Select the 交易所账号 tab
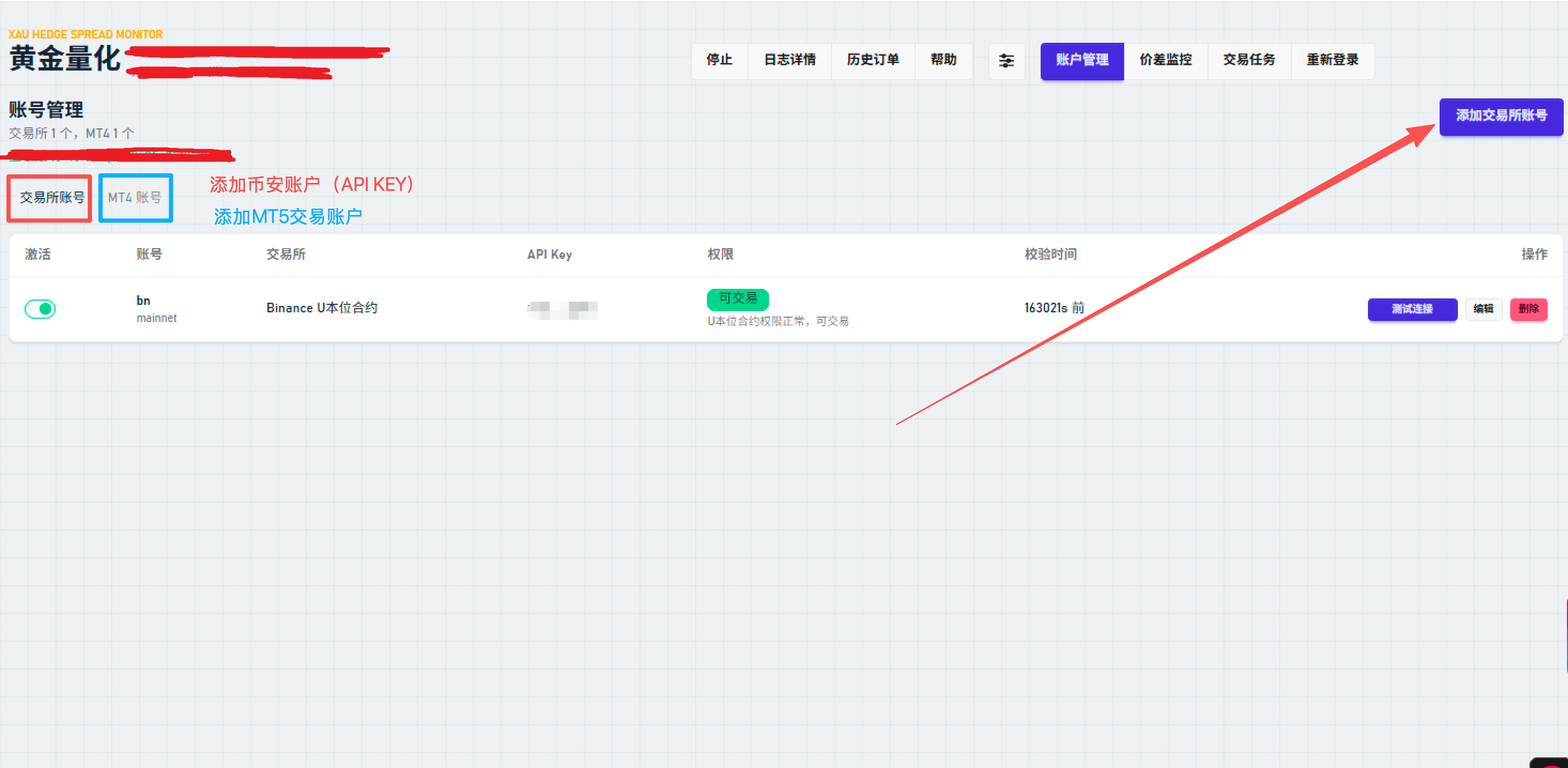This screenshot has width=1568, height=768. [x=52, y=198]
